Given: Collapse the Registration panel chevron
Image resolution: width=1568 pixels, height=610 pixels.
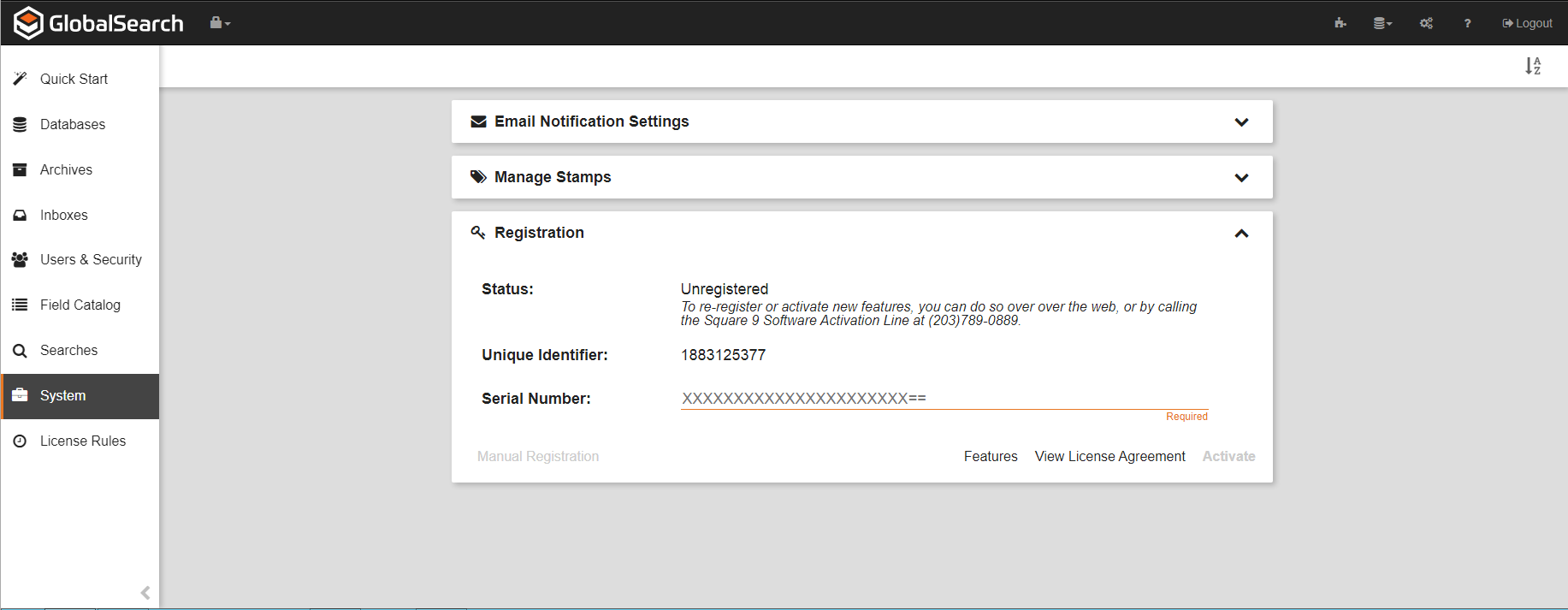Looking at the screenshot, I should click(x=1241, y=234).
